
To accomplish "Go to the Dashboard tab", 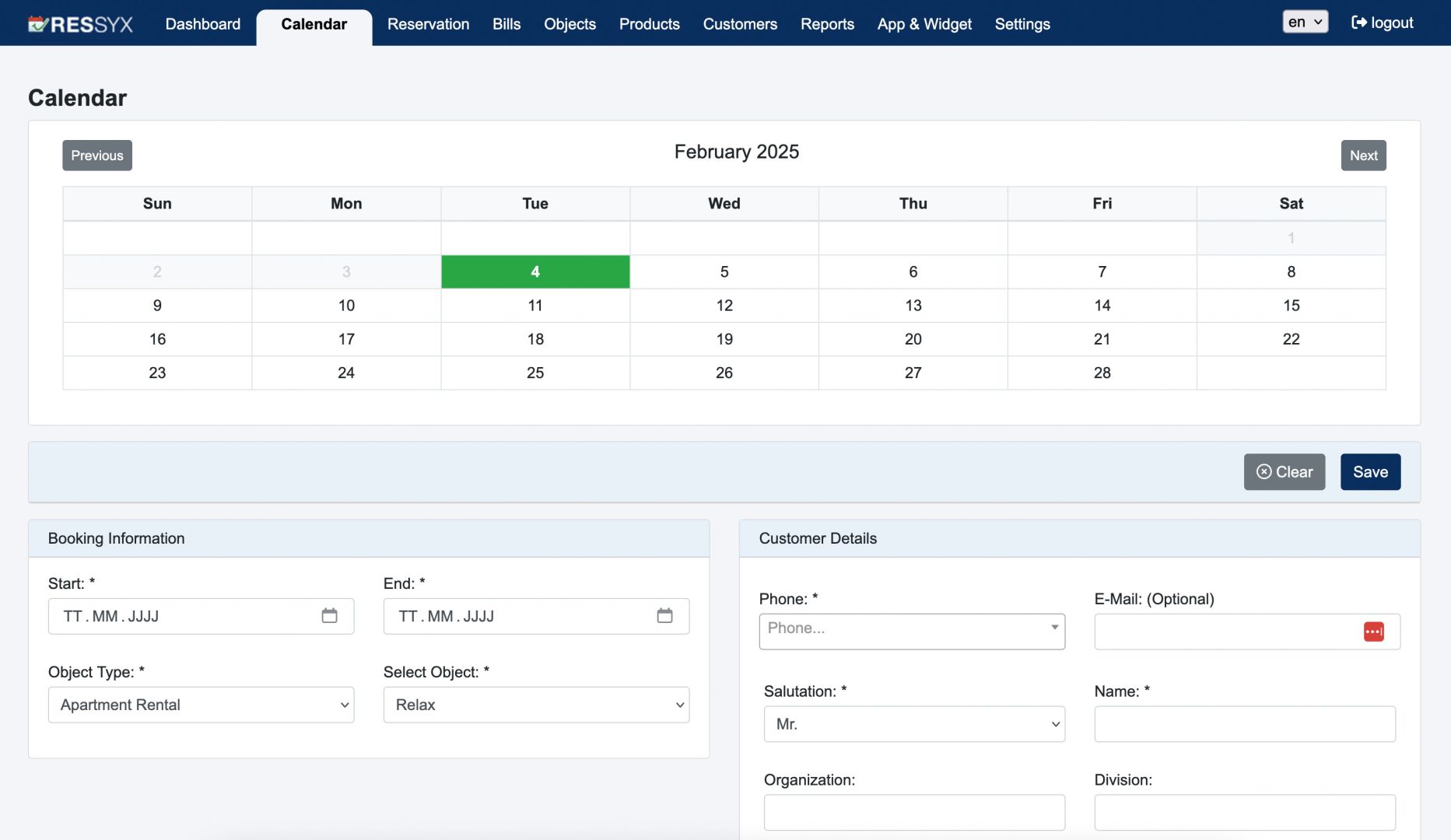I will (x=202, y=24).
